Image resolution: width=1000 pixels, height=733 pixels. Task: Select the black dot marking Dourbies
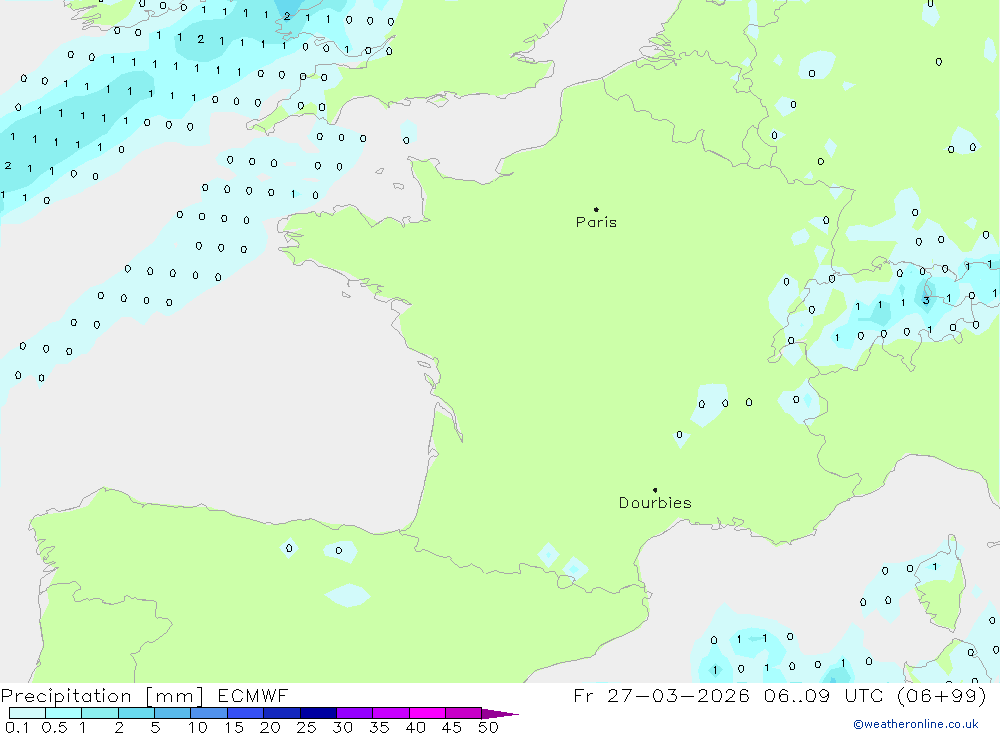point(655,490)
